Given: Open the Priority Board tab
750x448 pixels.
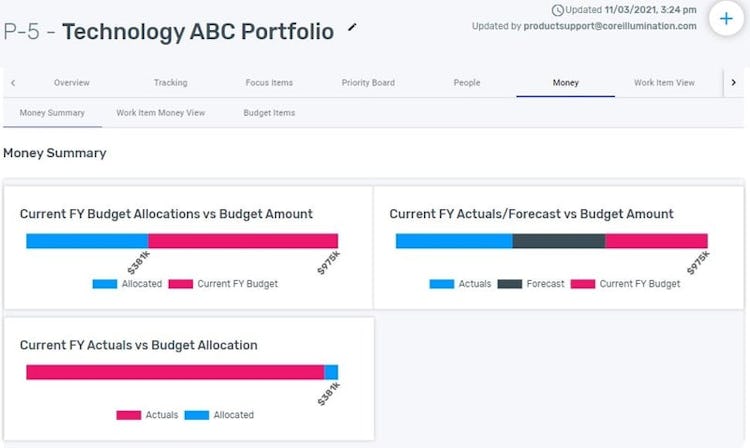Looking at the screenshot, I should click(368, 83).
